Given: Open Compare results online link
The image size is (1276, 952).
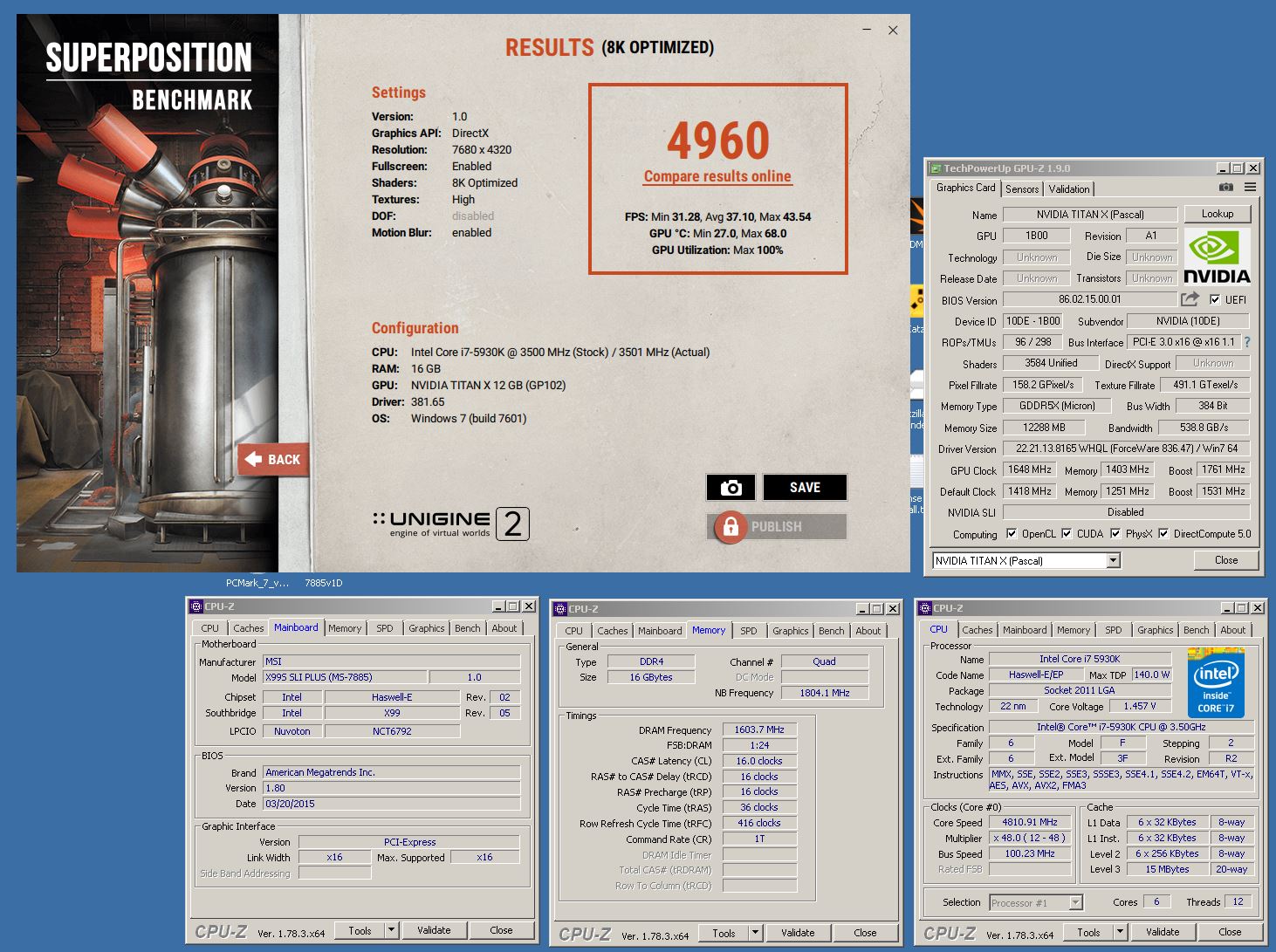Looking at the screenshot, I should pos(717,176).
